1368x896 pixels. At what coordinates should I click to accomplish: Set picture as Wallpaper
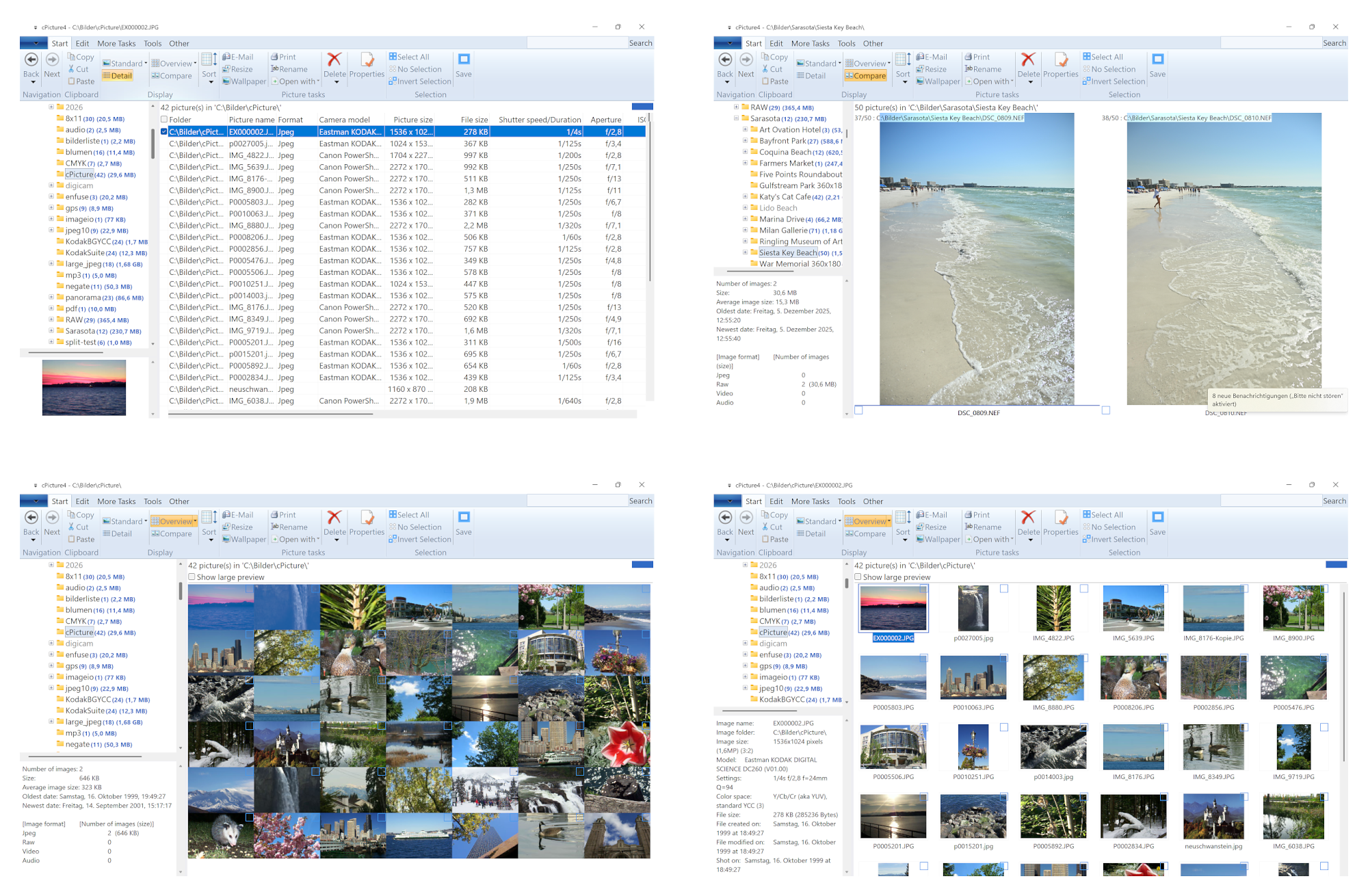click(244, 81)
